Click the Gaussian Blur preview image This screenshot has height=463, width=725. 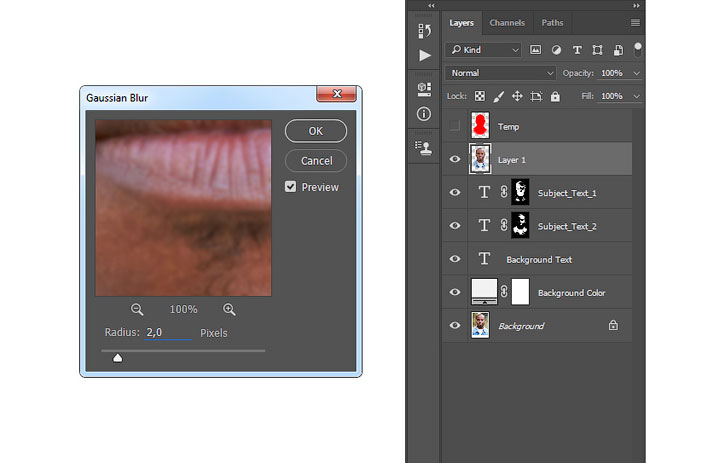pos(184,208)
